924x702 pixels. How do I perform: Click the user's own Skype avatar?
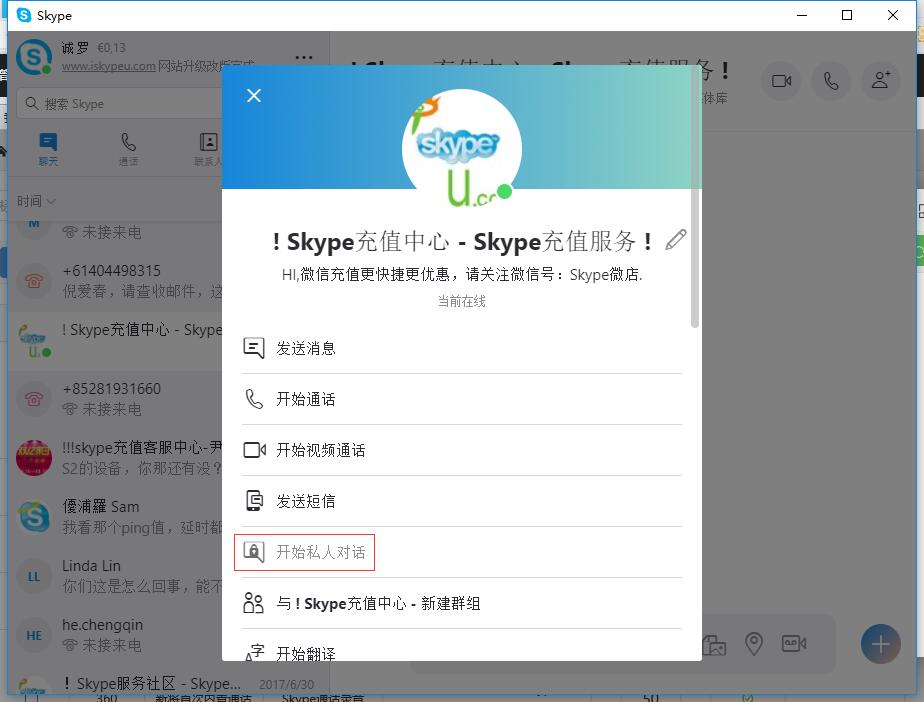[34, 57]
